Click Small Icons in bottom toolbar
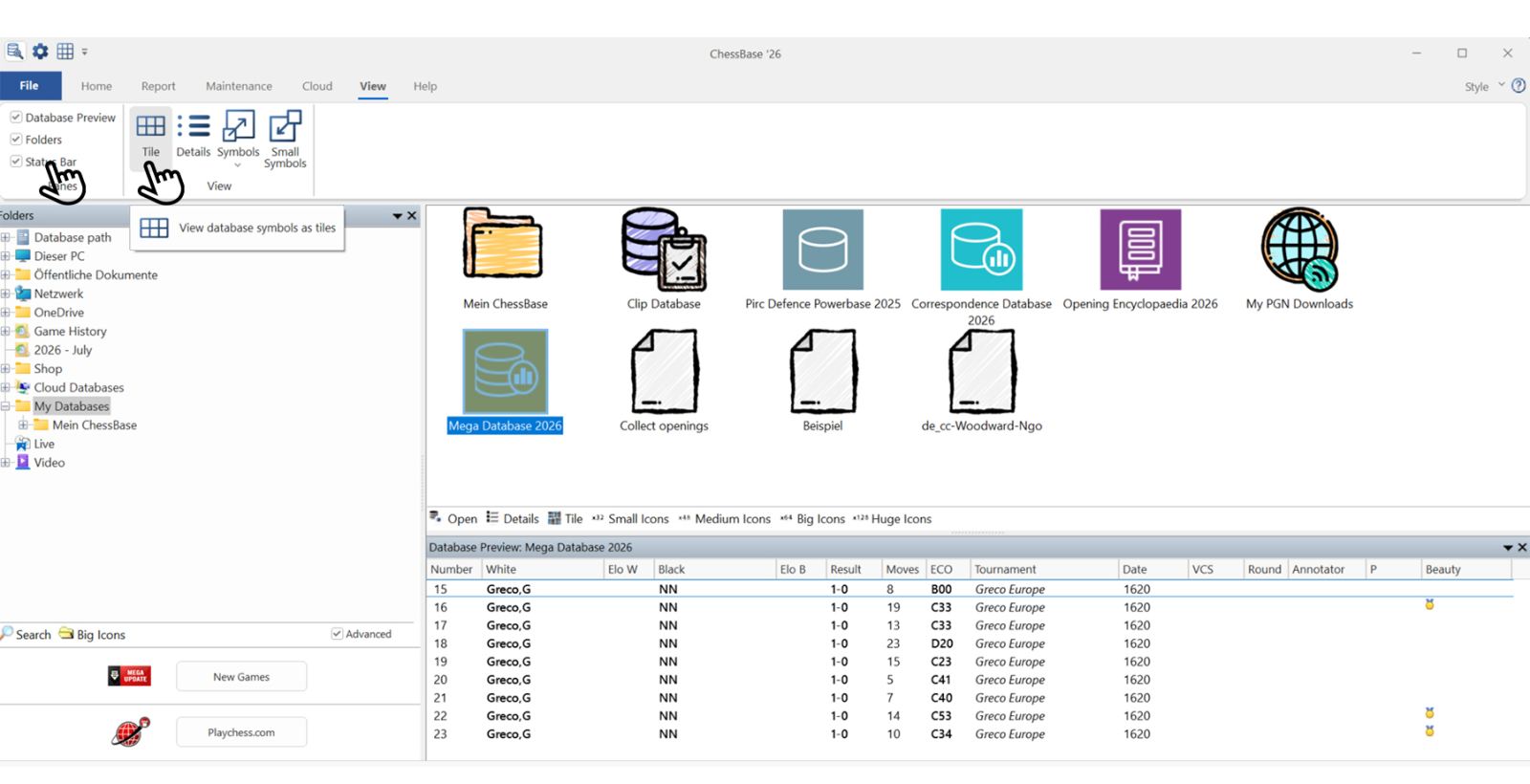 pos(630,518)
